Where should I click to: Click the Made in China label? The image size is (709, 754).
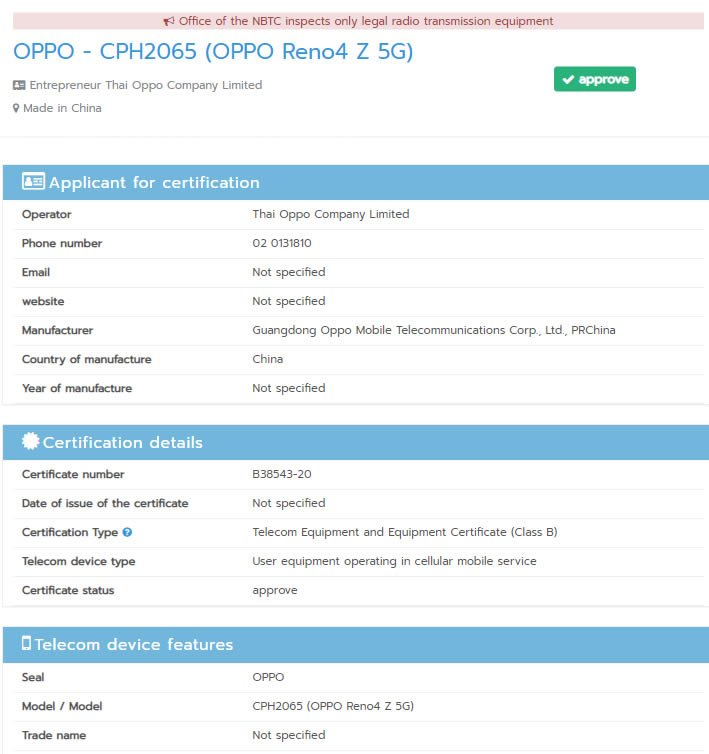62,108
